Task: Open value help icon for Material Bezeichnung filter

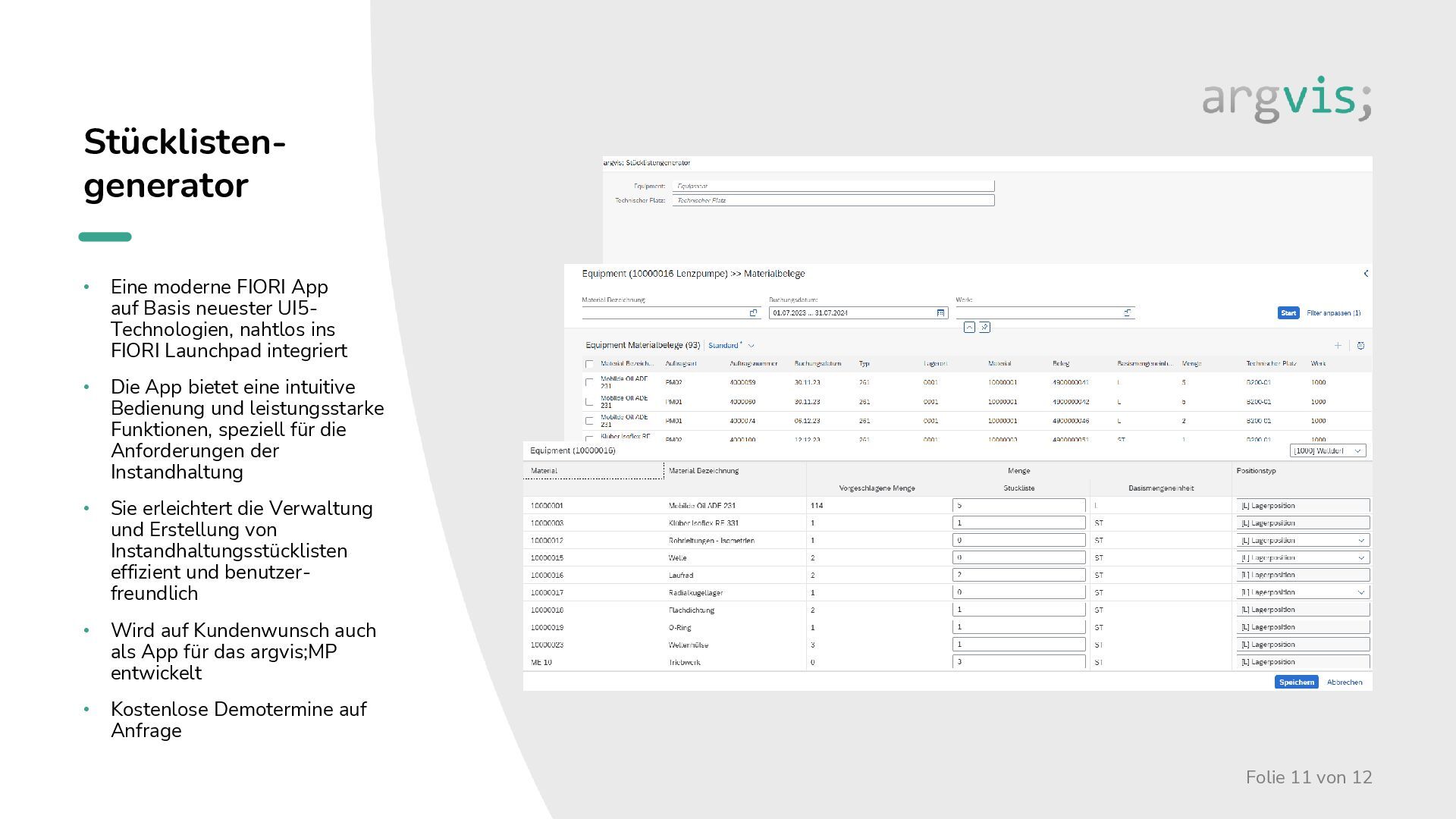Action: (753, 313)
